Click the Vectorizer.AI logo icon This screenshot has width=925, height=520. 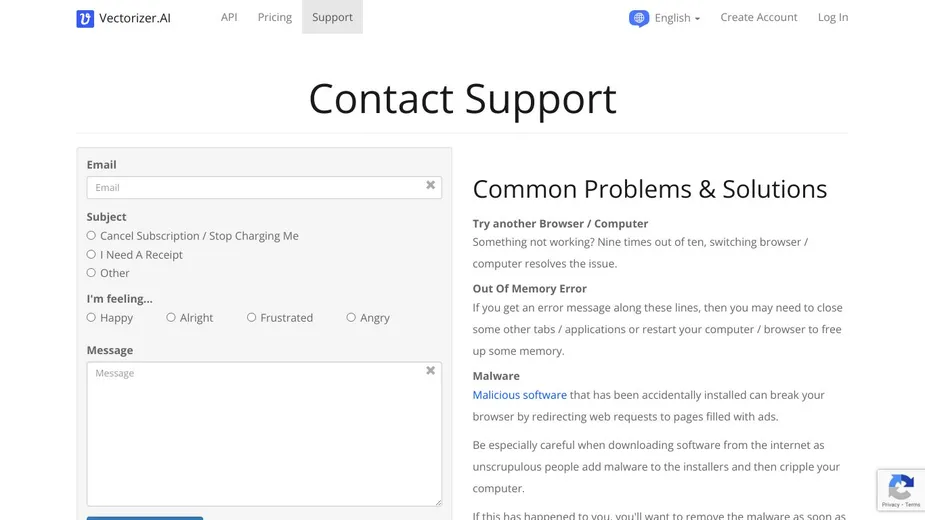tap(85, 18)
